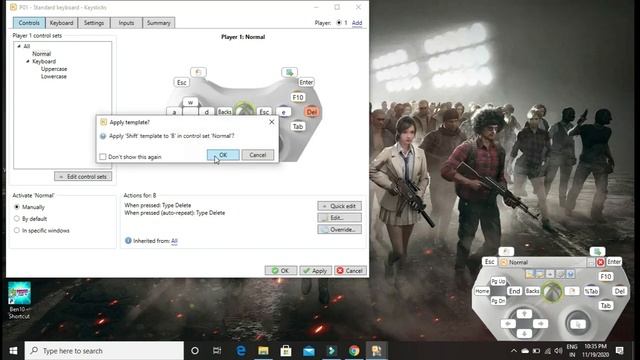Select the orange Del control in the designer

pyautogui.click(x=312, y=112)
